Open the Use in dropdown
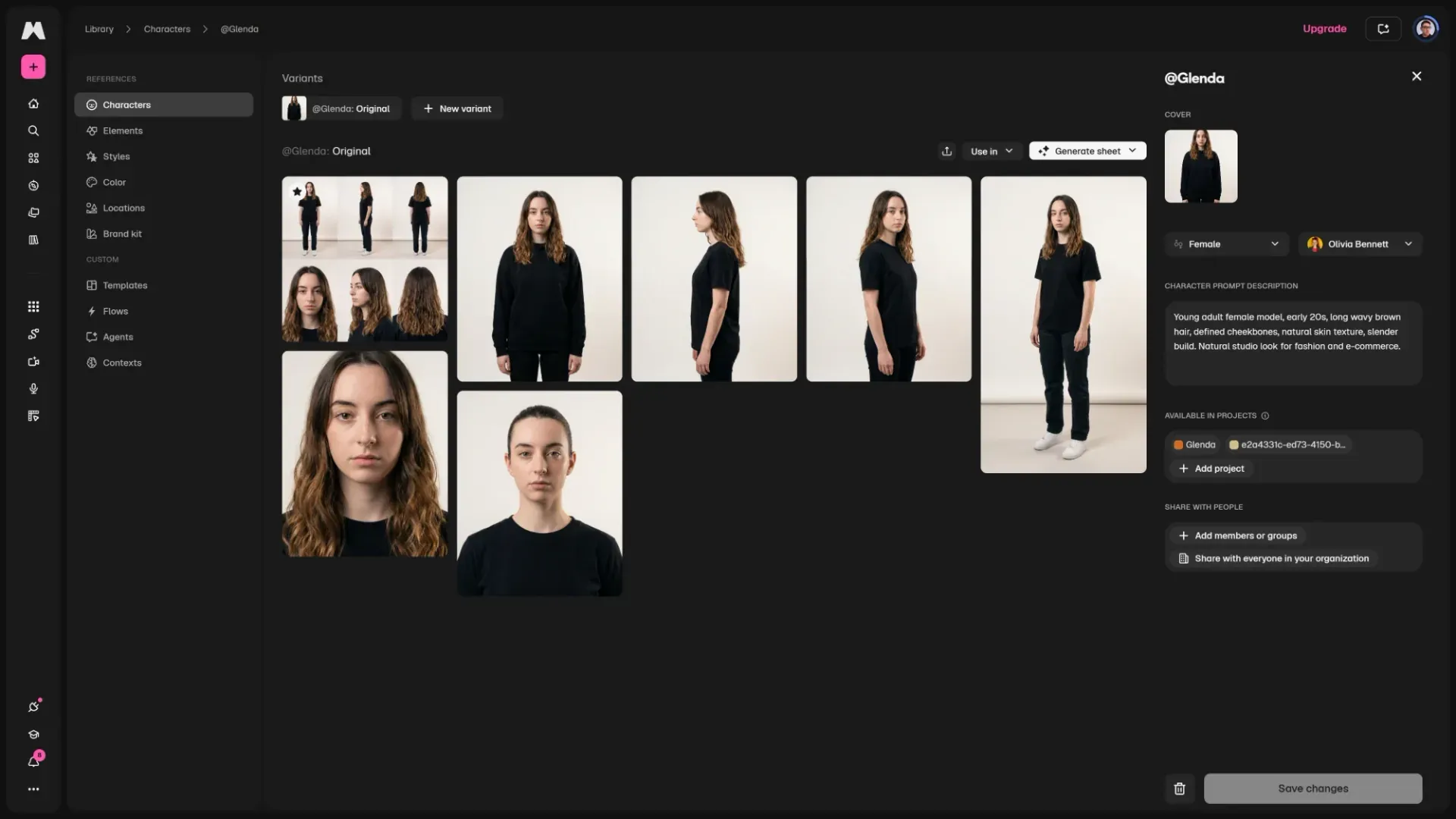The height and width of the screenshot is (819, 1456). point(992,151)
